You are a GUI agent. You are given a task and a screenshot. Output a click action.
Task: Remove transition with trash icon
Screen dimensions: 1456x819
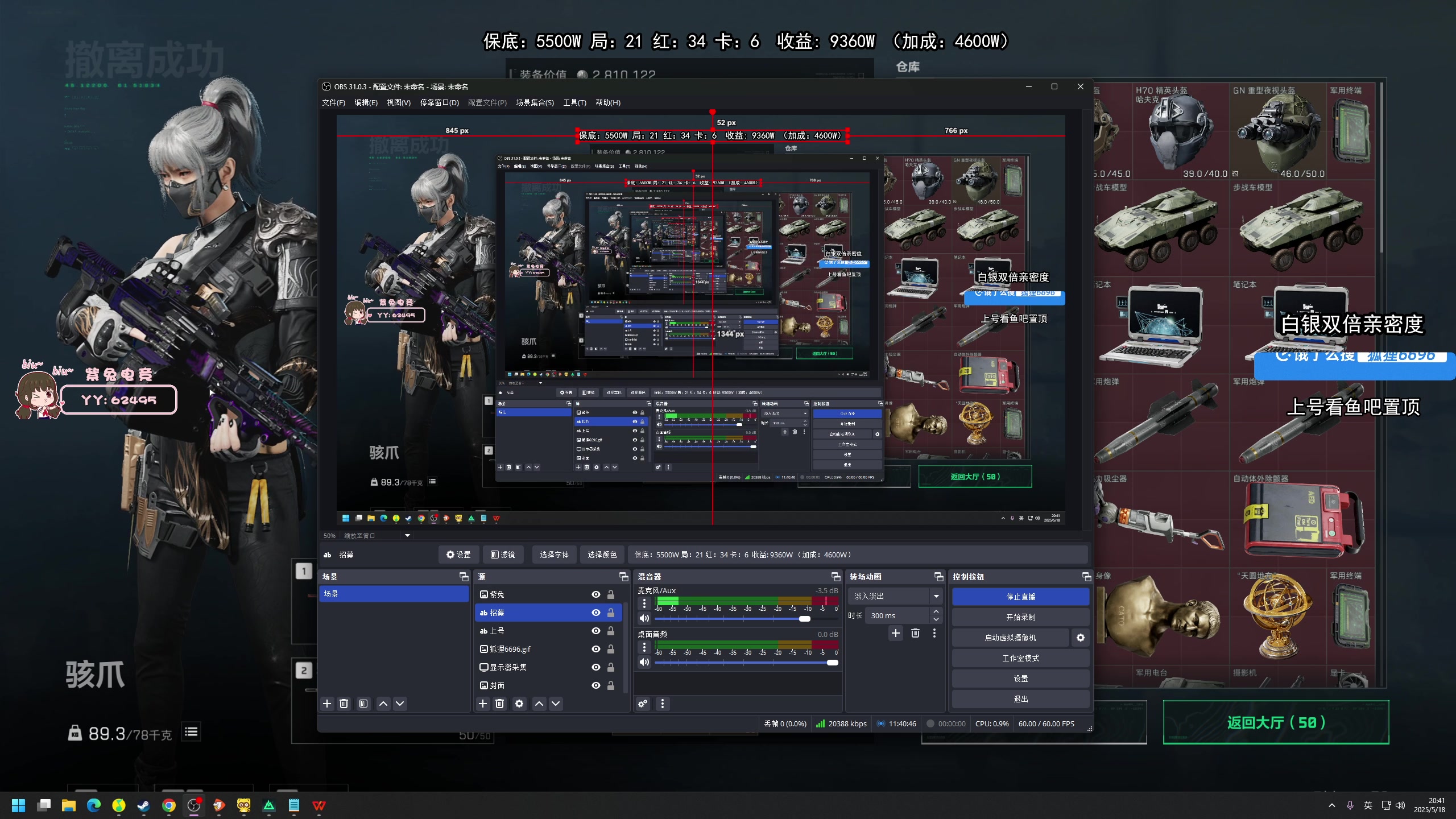point(915,633)
